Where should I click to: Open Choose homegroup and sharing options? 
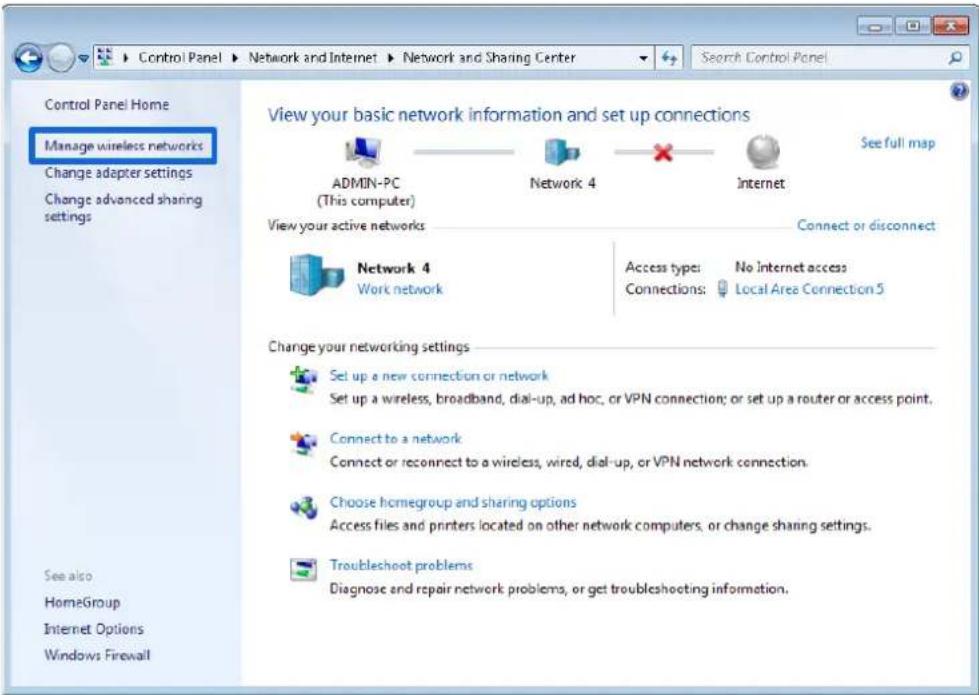click(453, 502)
